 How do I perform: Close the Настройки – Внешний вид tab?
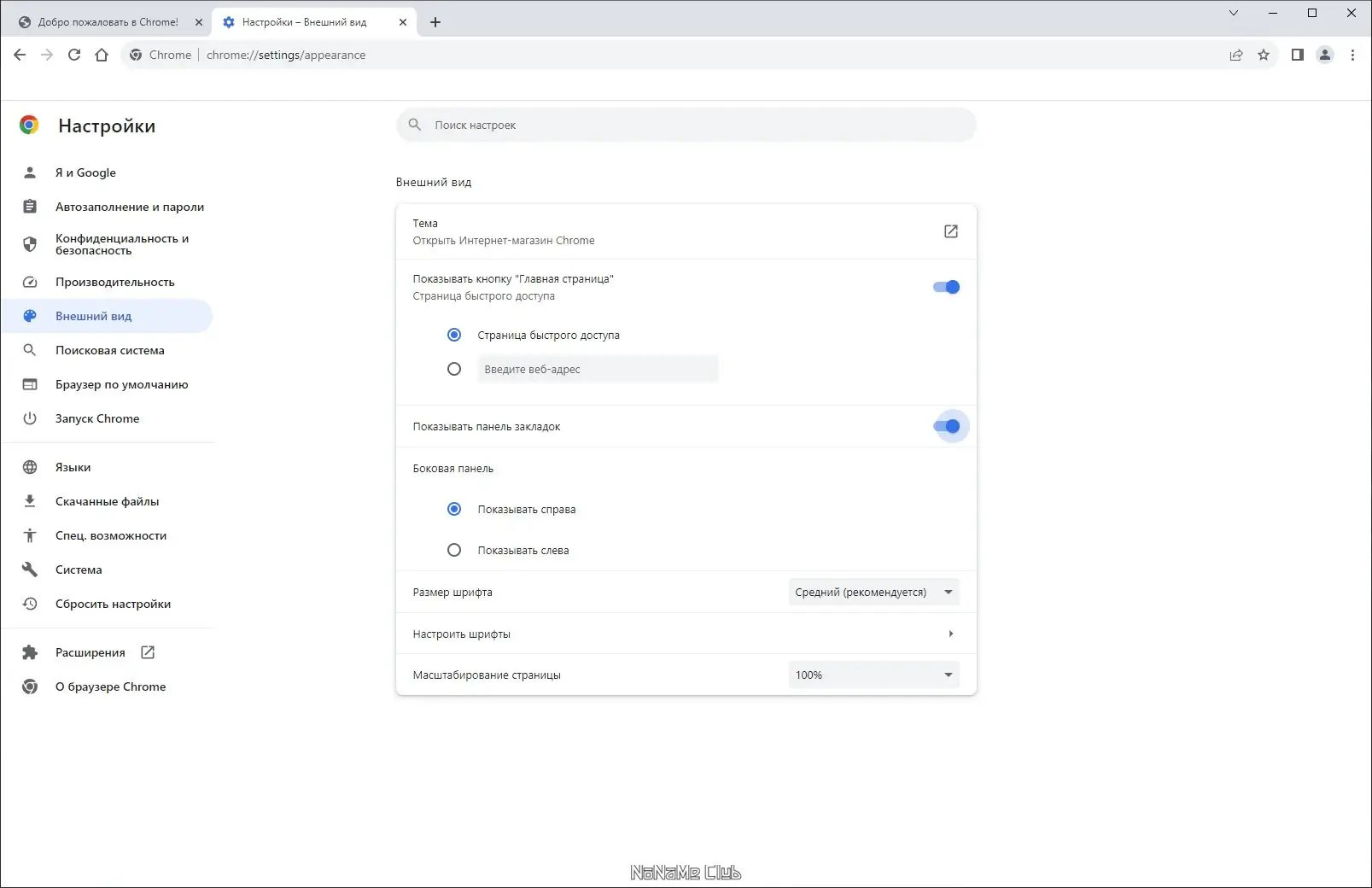click(x=403, y=22)
